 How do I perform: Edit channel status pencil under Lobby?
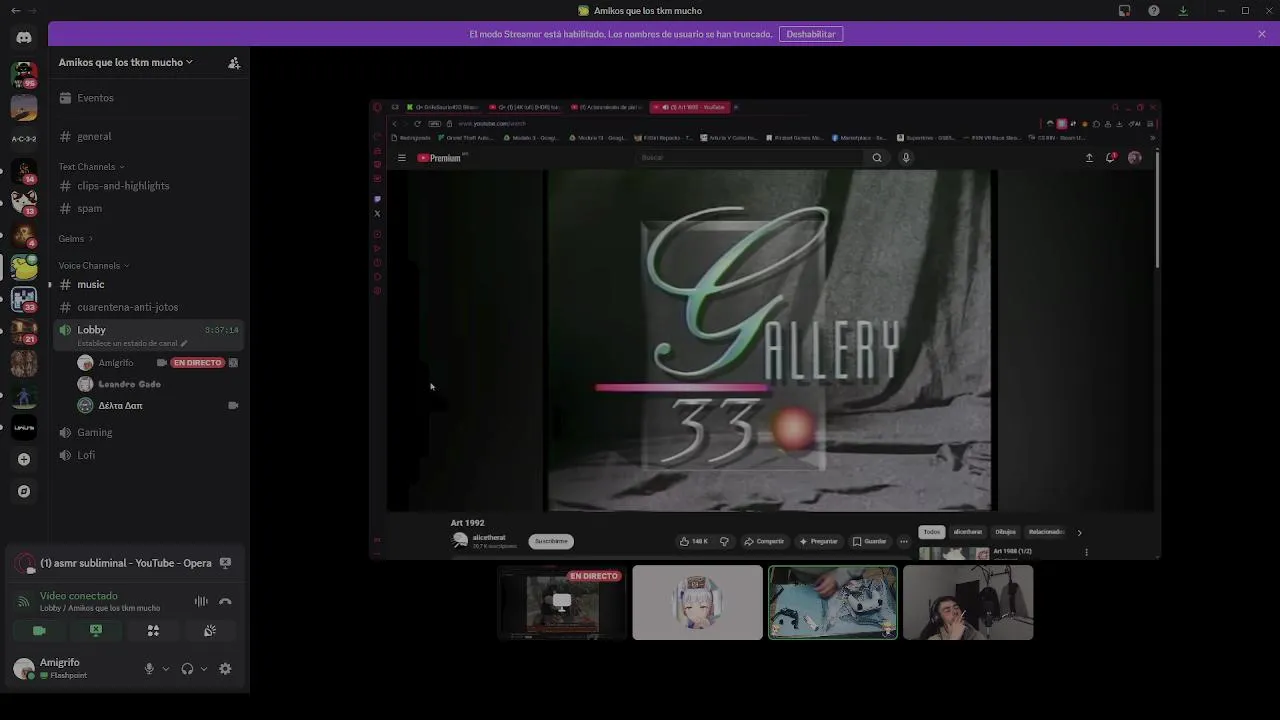[184, 343]
